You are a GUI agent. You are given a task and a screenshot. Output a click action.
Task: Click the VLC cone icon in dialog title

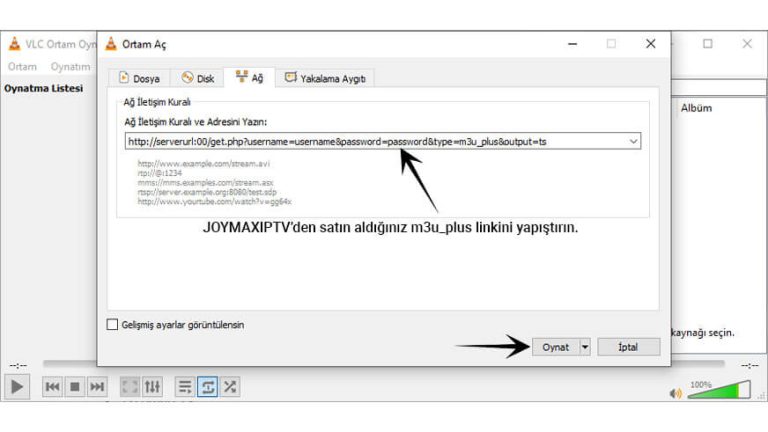(x=111, y=44)
